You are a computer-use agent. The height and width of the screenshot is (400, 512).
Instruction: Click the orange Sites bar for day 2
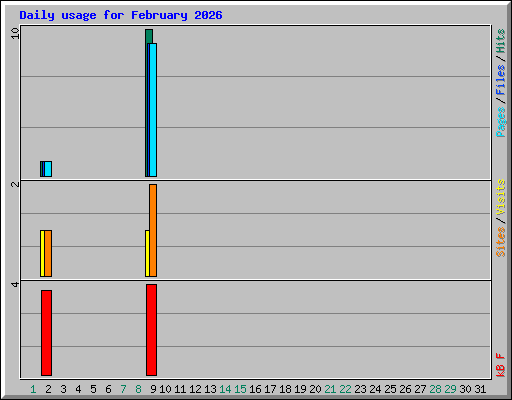[48, 253]
